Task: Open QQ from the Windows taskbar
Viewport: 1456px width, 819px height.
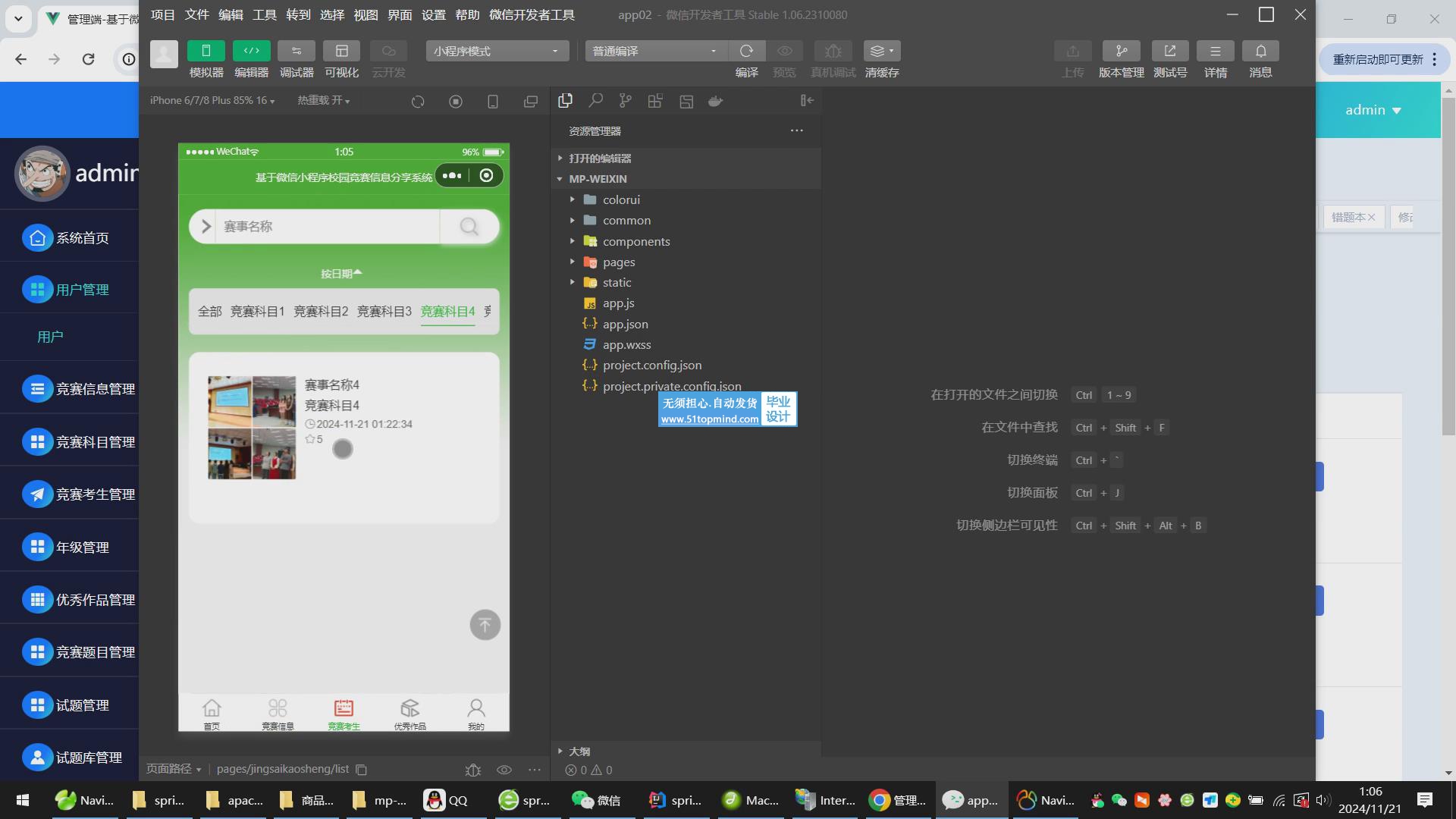Action: (447, 800)
